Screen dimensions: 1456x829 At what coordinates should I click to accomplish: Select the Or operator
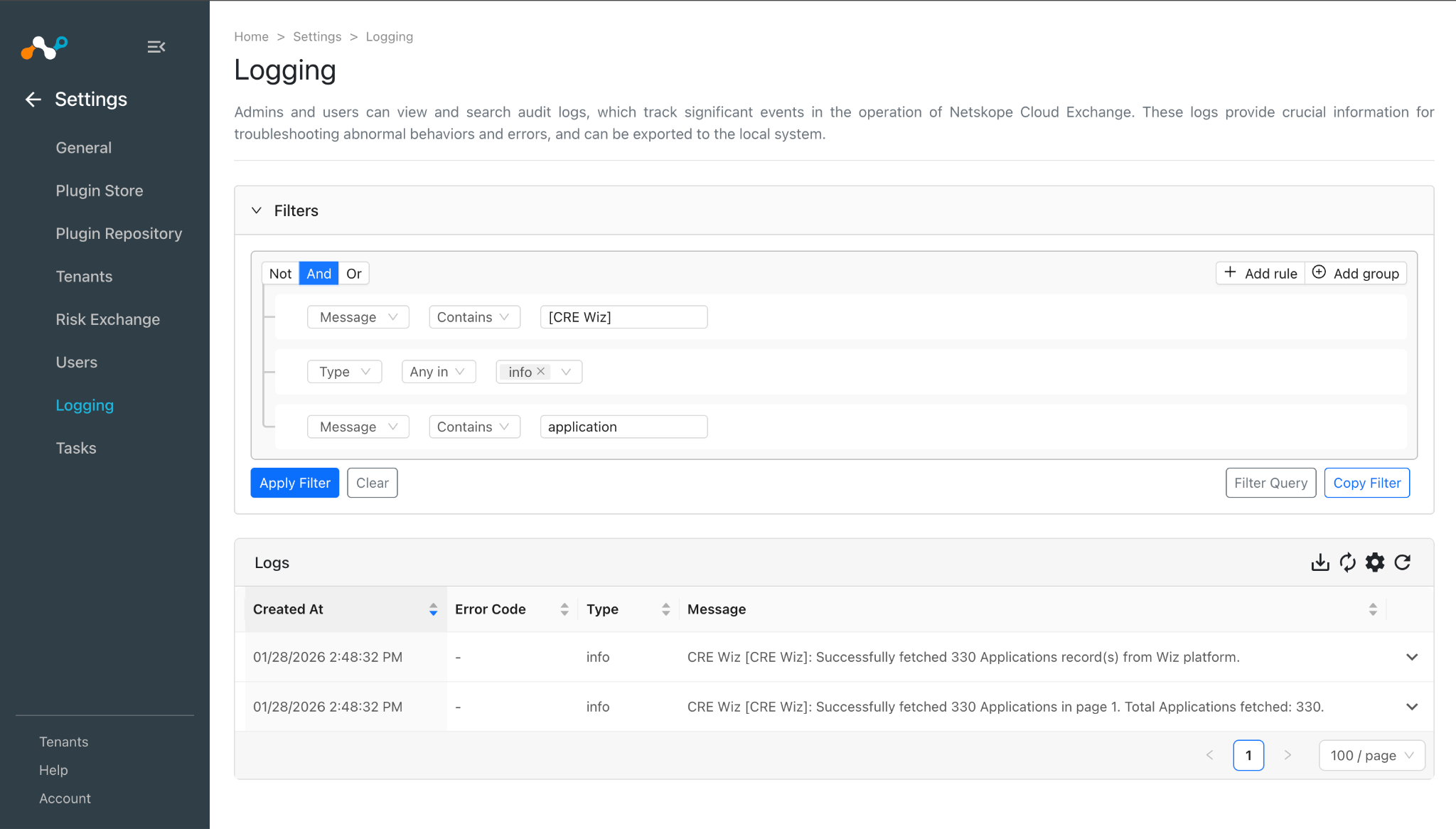point(354,274)
